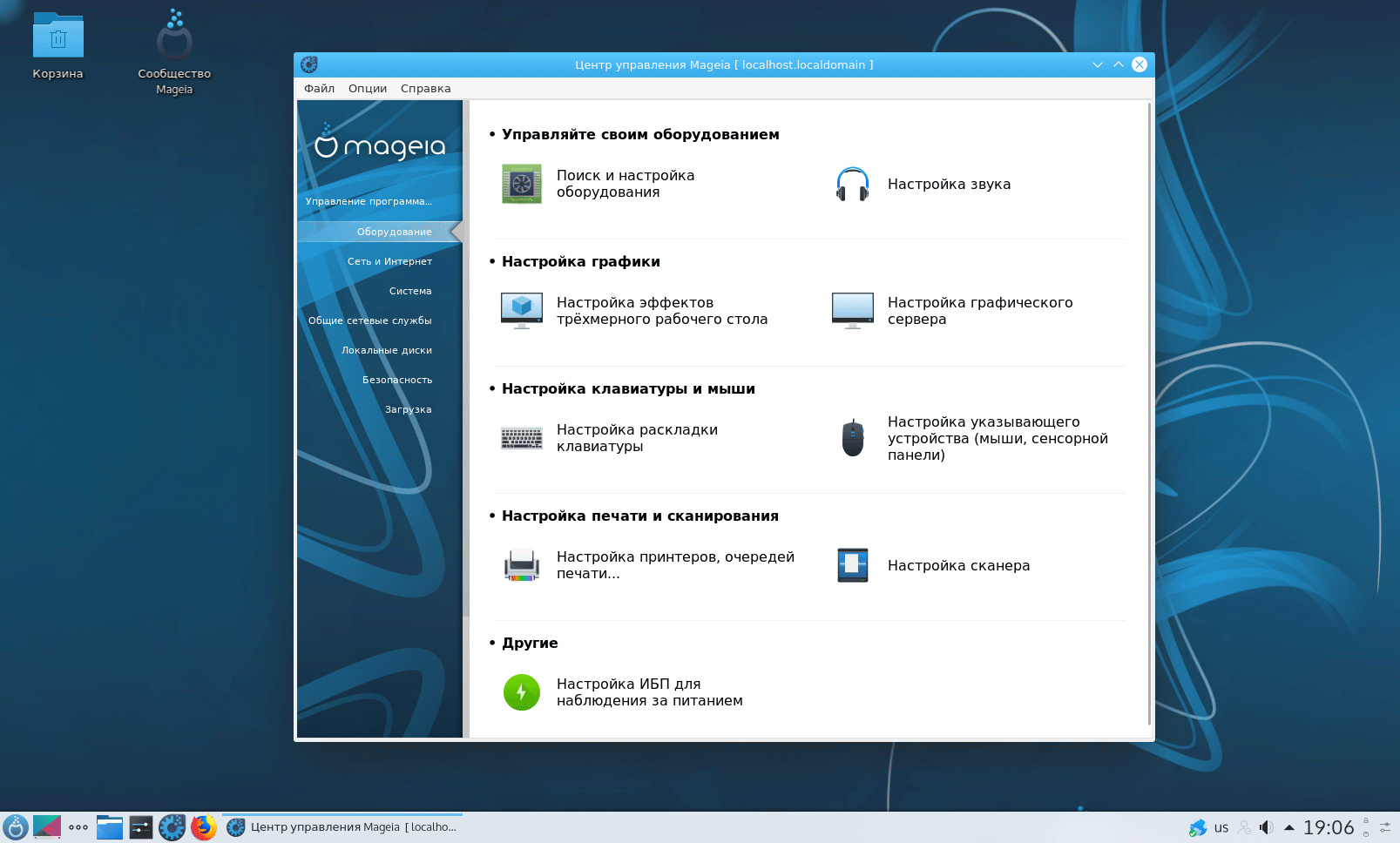The height and width of the screenshot is (843, 1400).
Task: Open sound setup headphones icon
Action: click(853, 184)
